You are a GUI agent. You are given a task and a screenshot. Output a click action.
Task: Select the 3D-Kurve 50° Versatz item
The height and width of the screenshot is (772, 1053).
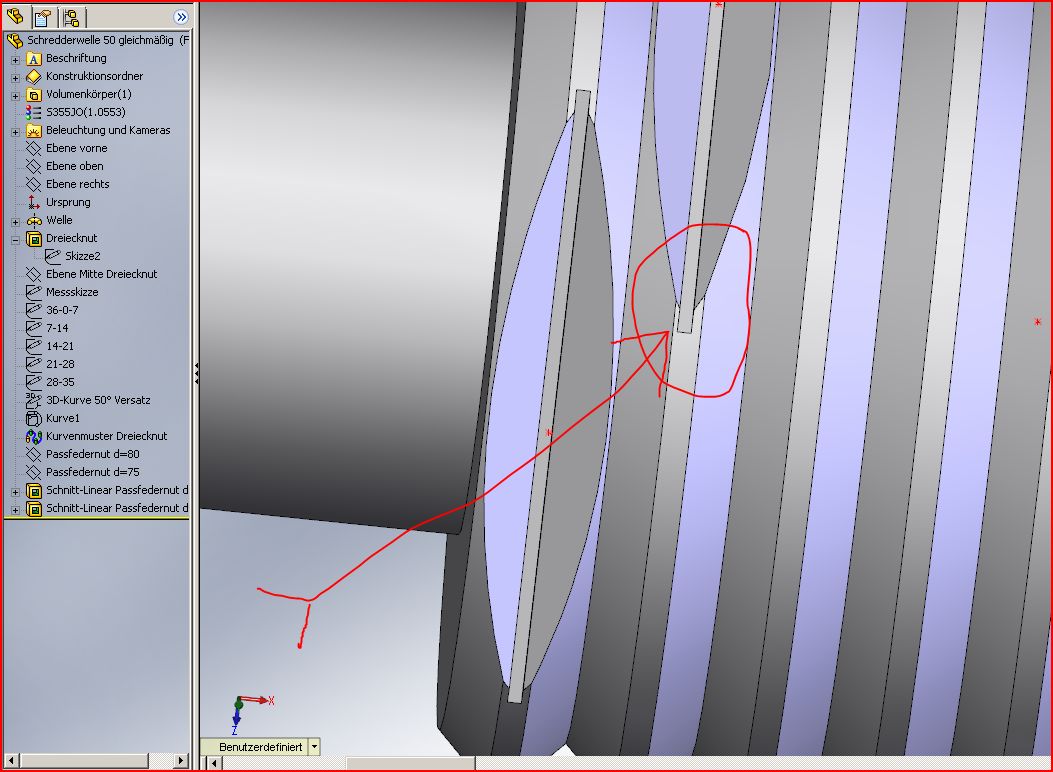(x=98, y=400)
